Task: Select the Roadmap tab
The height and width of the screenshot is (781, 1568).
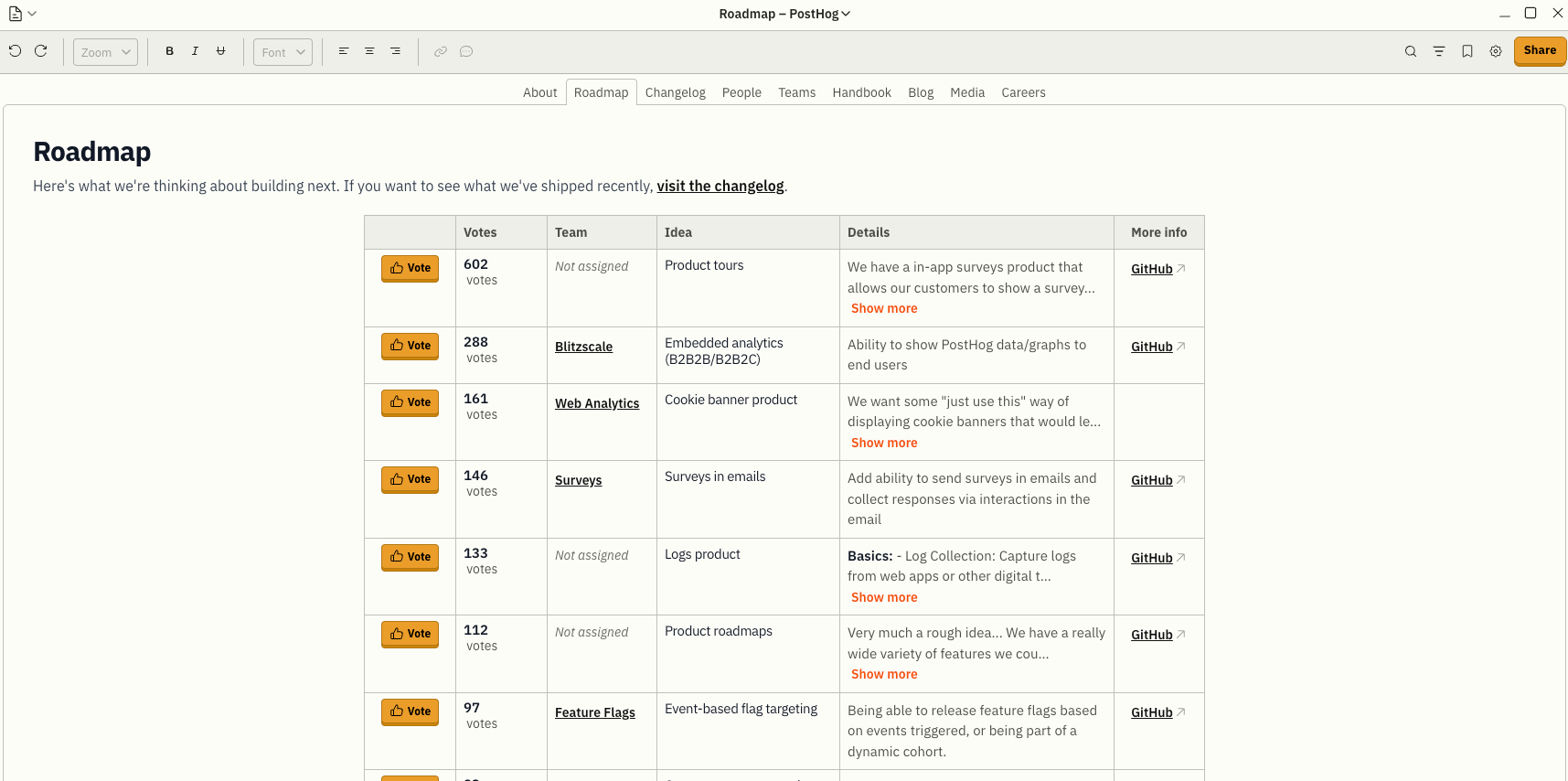Action: 601,92
